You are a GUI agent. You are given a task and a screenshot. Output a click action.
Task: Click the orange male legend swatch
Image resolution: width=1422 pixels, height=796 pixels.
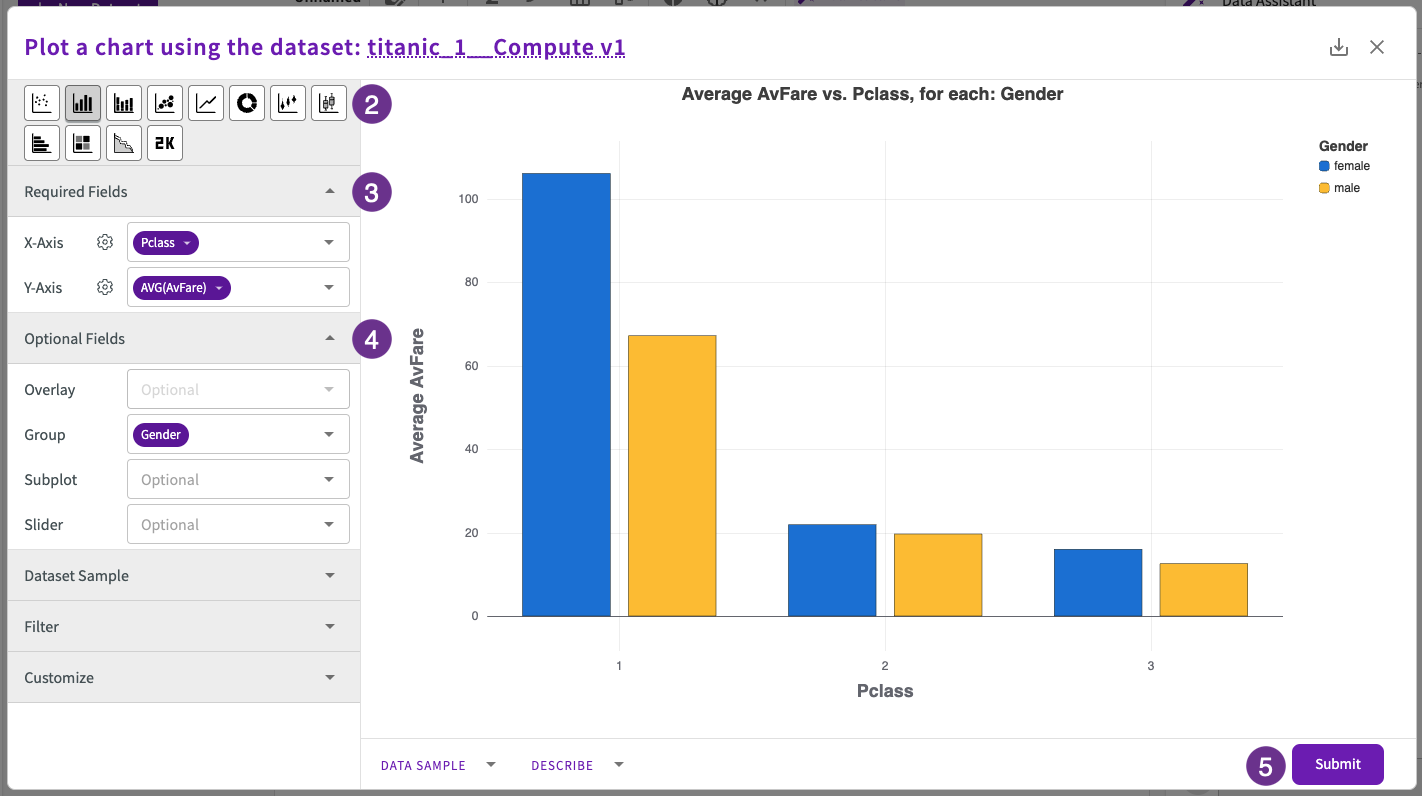pyautogui.click(x=1324, y=188)
